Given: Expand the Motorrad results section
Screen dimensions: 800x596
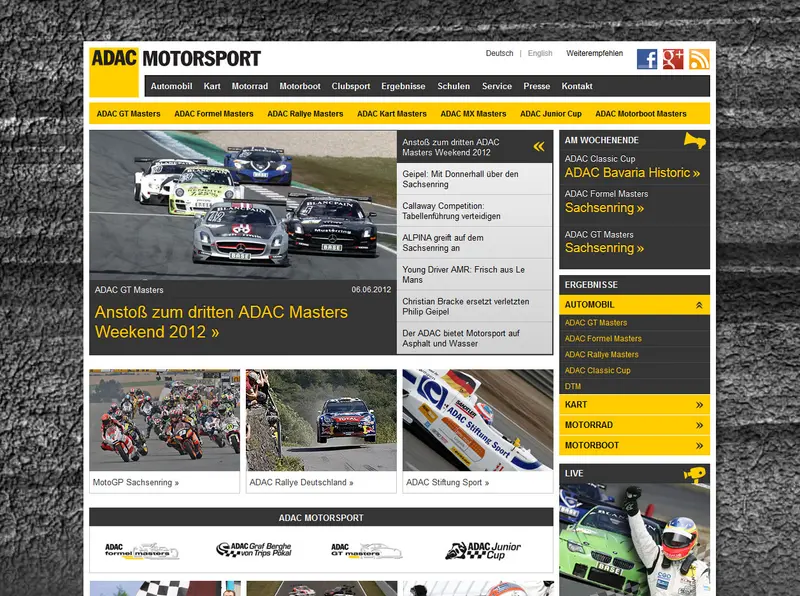Looking at the screenshot, I should [634, 425].
